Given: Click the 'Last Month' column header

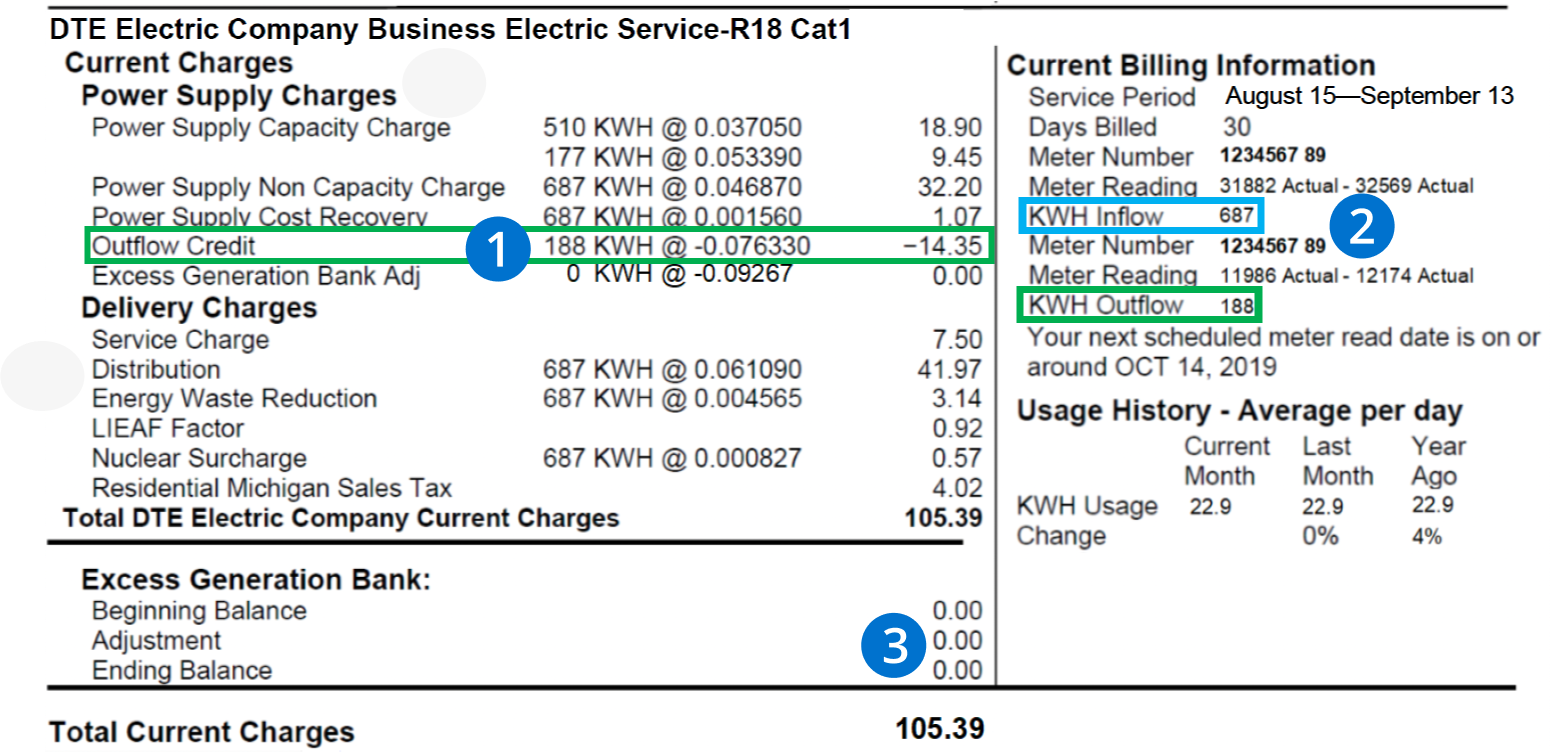Looking at the screenshot, I should coord(1338,461).
